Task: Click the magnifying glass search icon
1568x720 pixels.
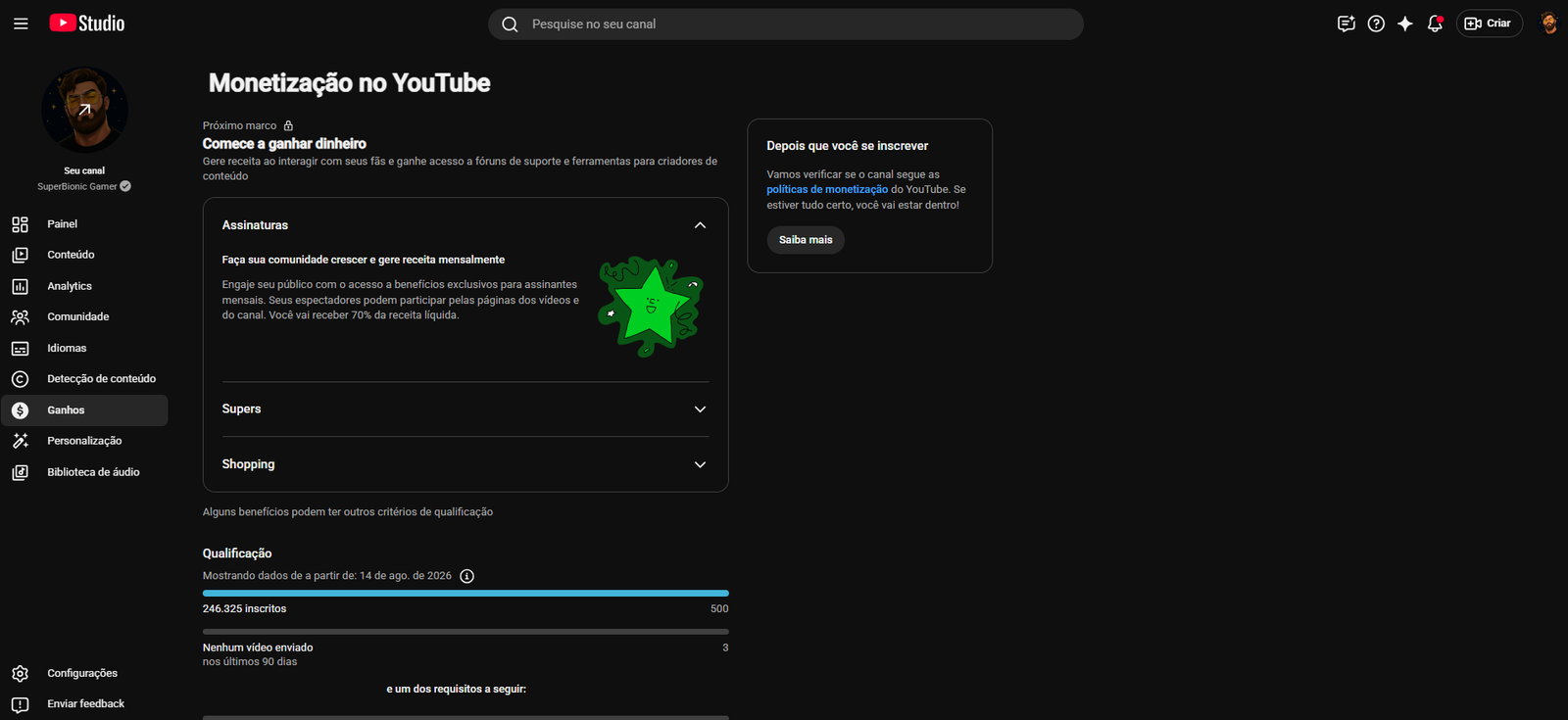Action: pos(510,24)
